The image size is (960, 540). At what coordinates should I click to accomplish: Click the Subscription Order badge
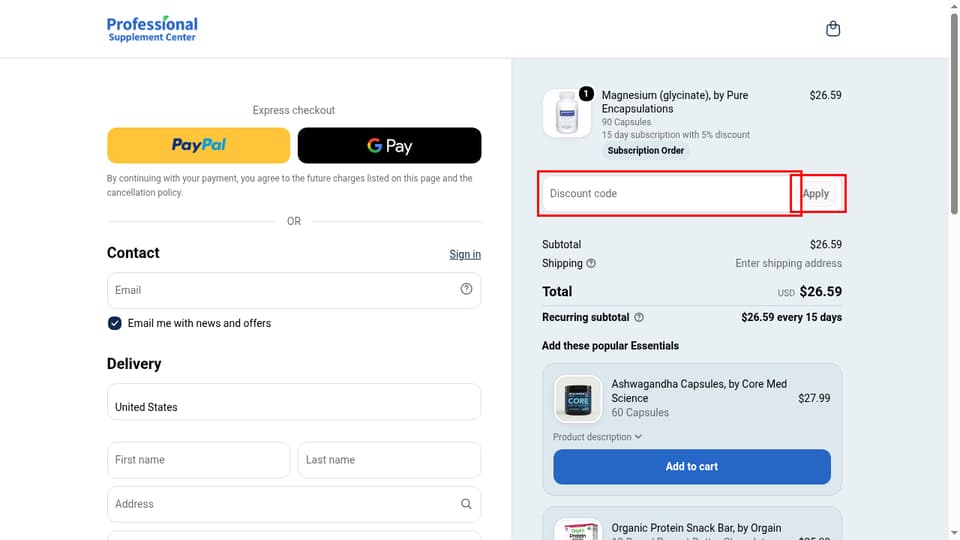645,151
